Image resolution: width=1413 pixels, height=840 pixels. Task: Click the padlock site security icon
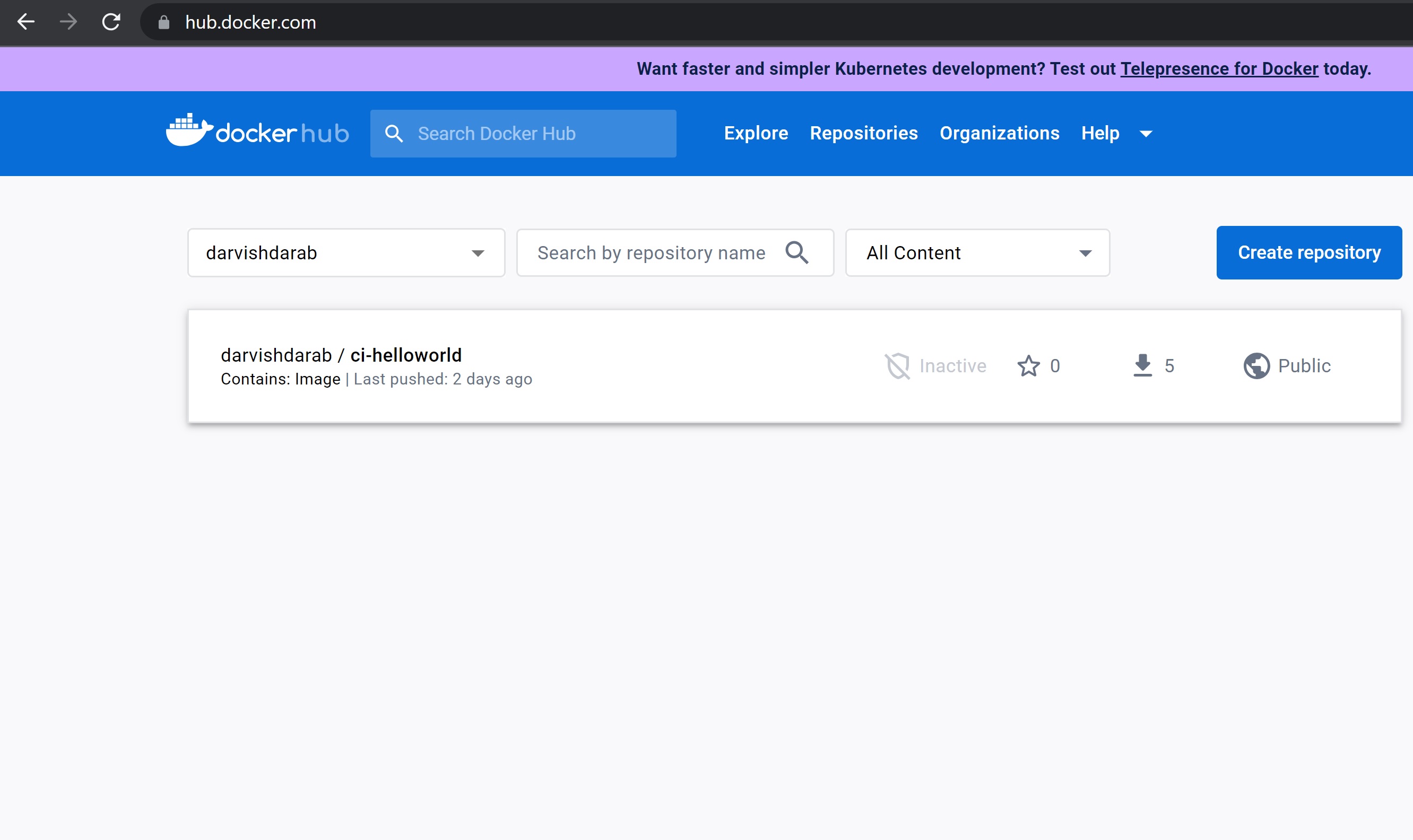(x=163, y=22)
